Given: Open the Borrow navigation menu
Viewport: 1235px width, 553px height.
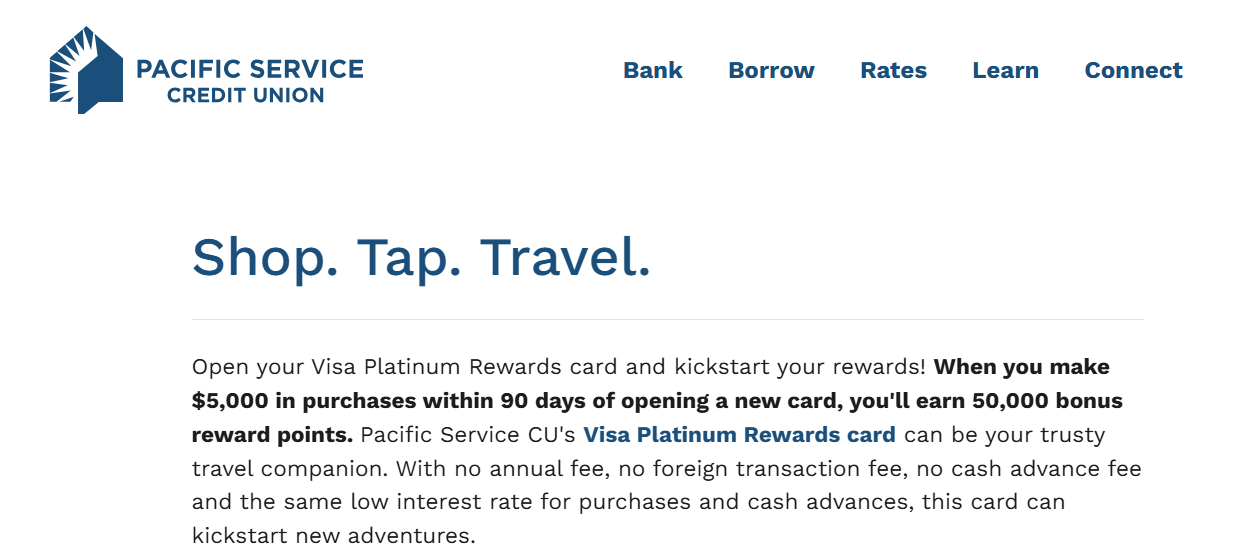Looking at the screenshot, I should click(x=771, y=71).
